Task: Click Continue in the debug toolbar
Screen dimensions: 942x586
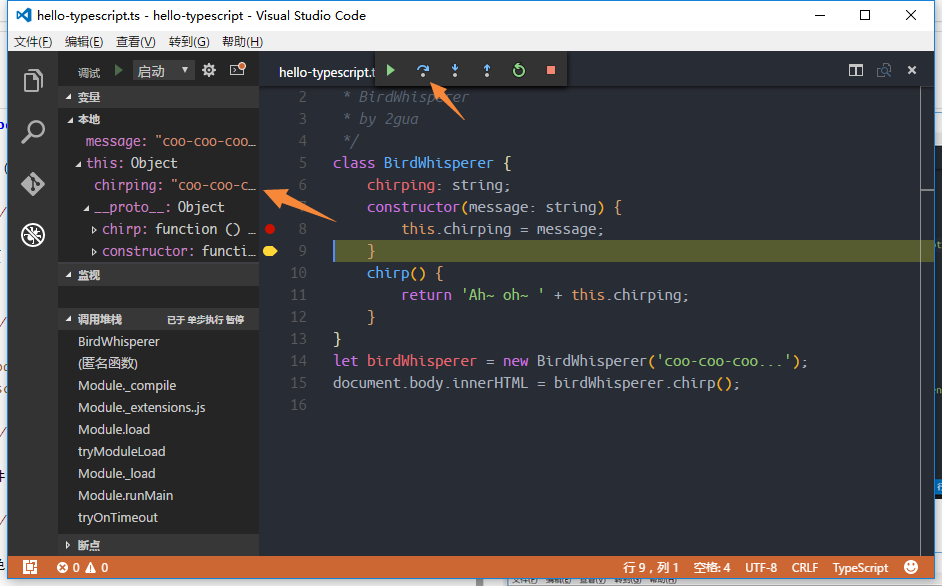Action: pos(390,70)
